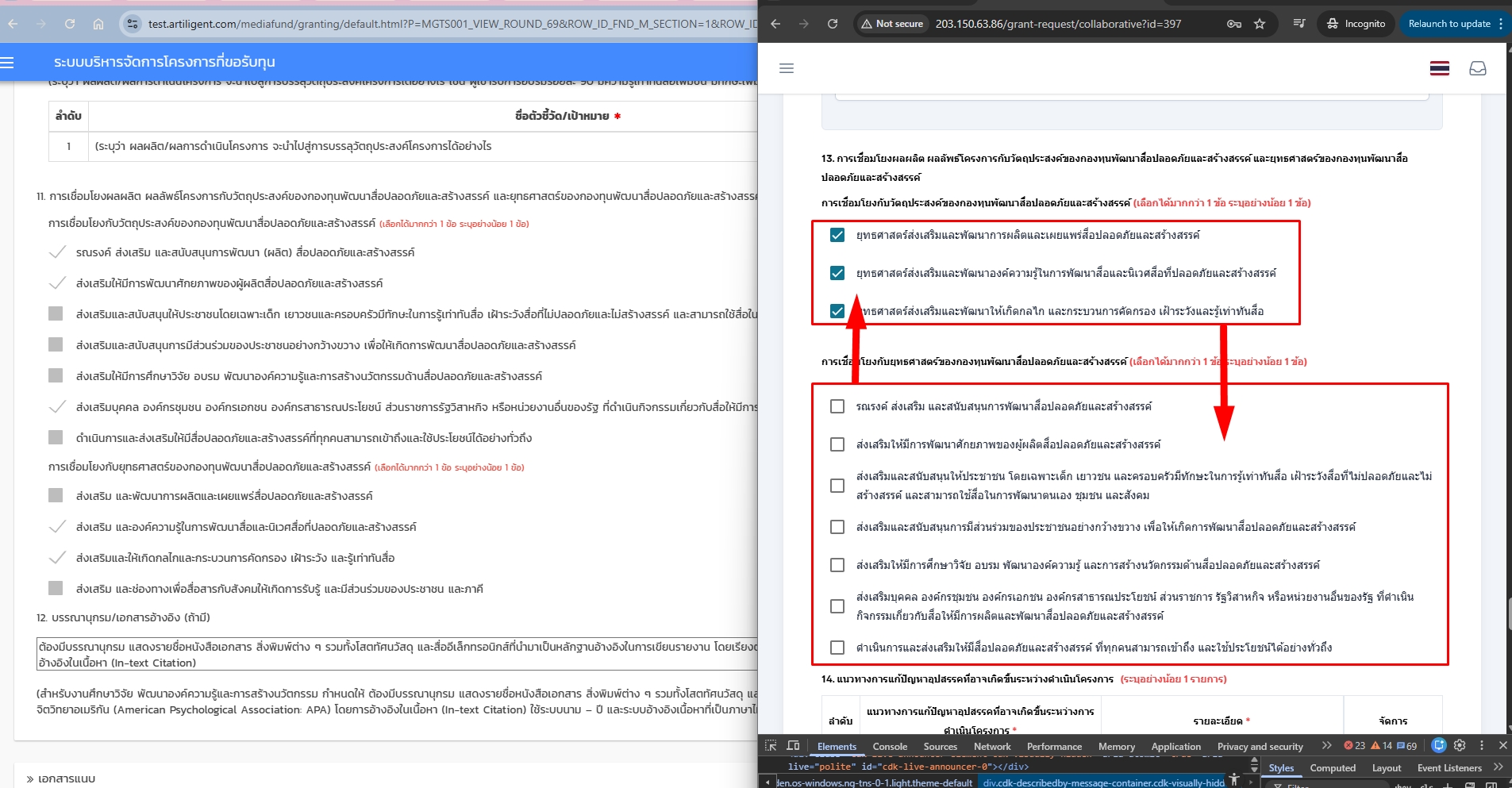Expand more DevTools tabs chevron

[1326, 746]
